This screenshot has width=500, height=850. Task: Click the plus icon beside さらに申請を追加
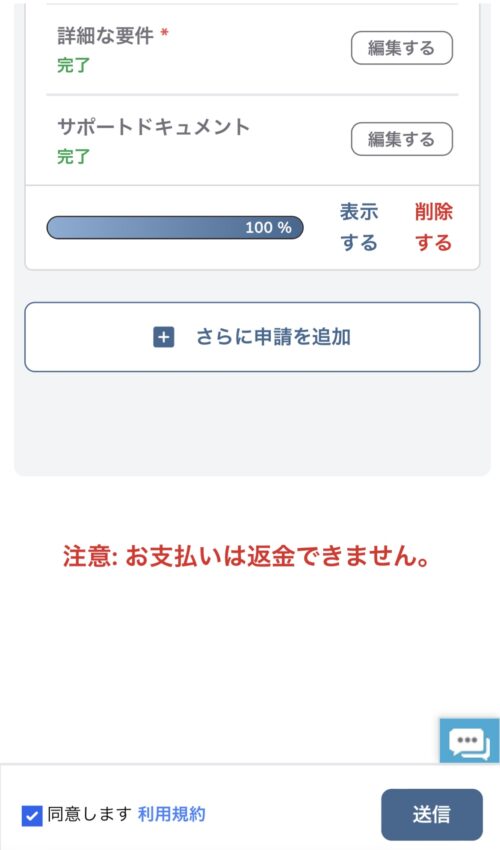tap(164, 337)
